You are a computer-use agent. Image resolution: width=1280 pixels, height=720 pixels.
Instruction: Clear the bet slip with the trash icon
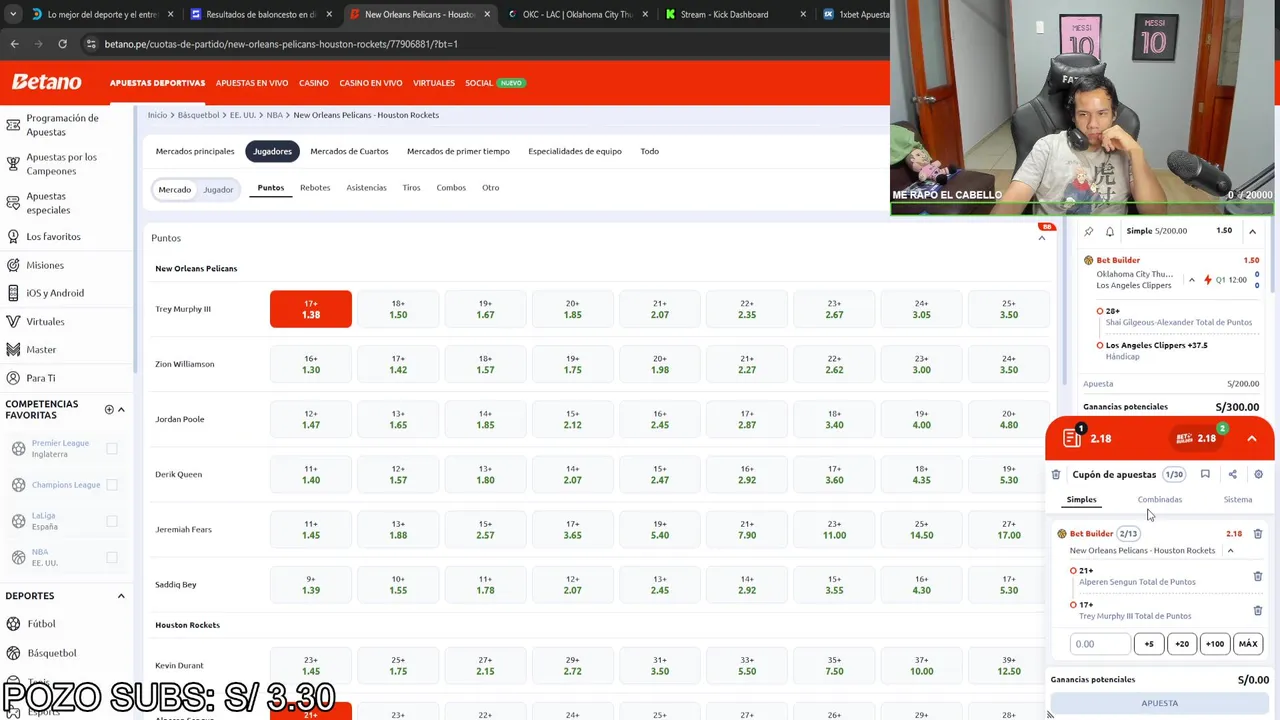click(x=1056, y=475)
